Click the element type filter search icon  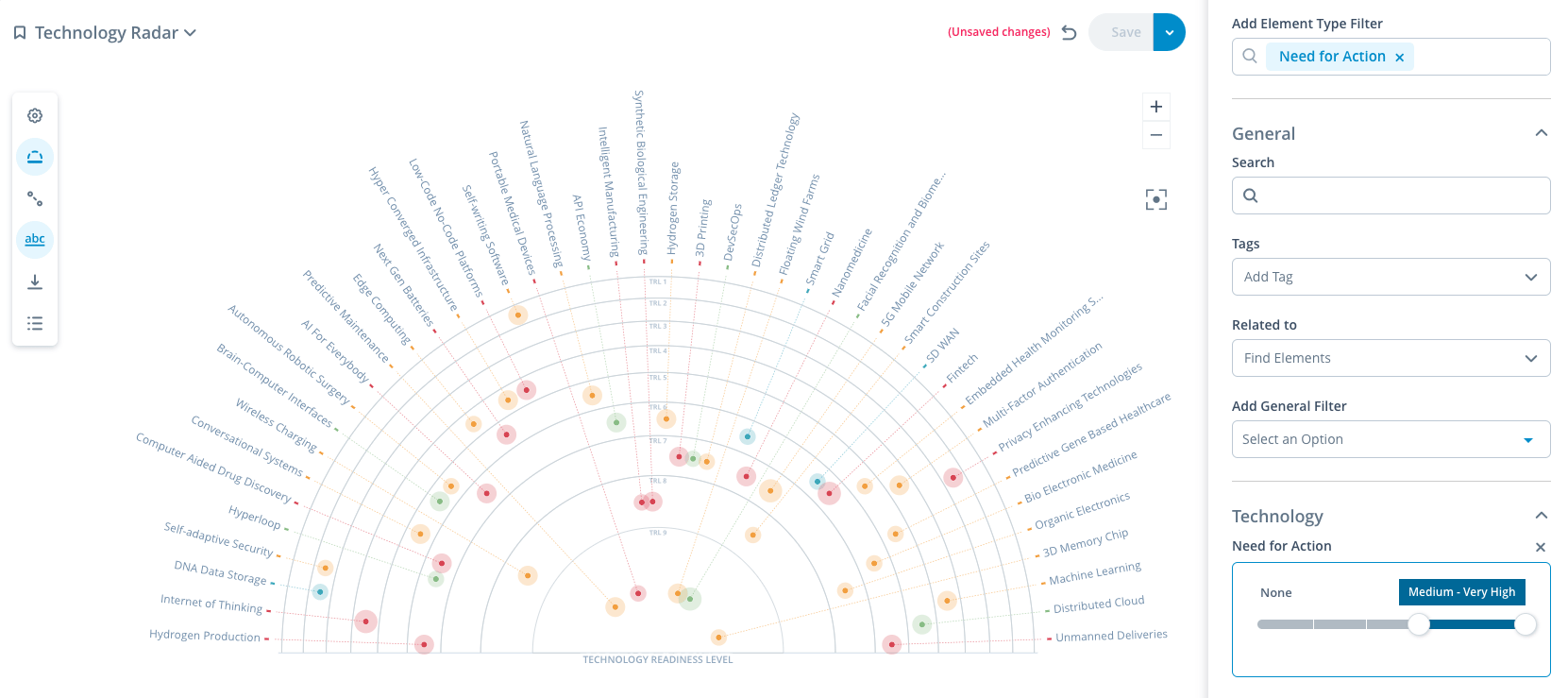[x=1250, y=56]
